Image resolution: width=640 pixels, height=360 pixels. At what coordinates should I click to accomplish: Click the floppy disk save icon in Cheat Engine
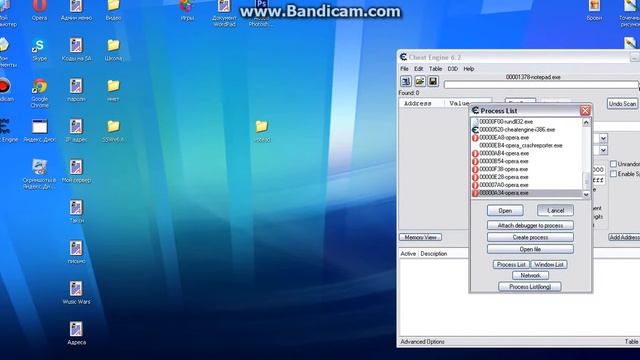pos(433,81)
